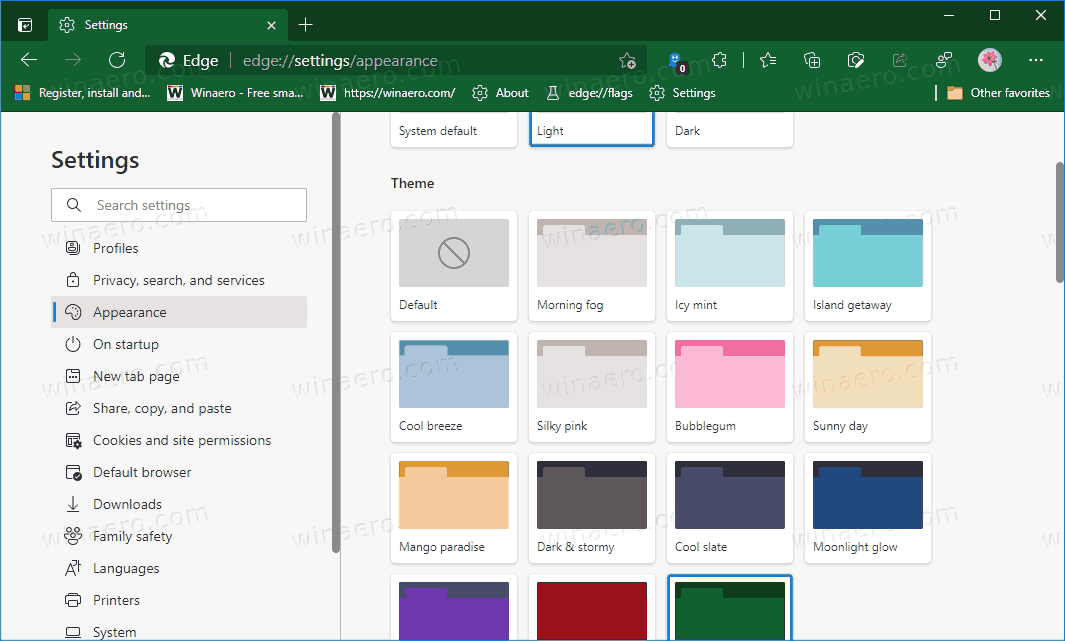Click the Refresh page icon
The width and height of the screenshot is (1065, 641).
[x=117, y=60]
